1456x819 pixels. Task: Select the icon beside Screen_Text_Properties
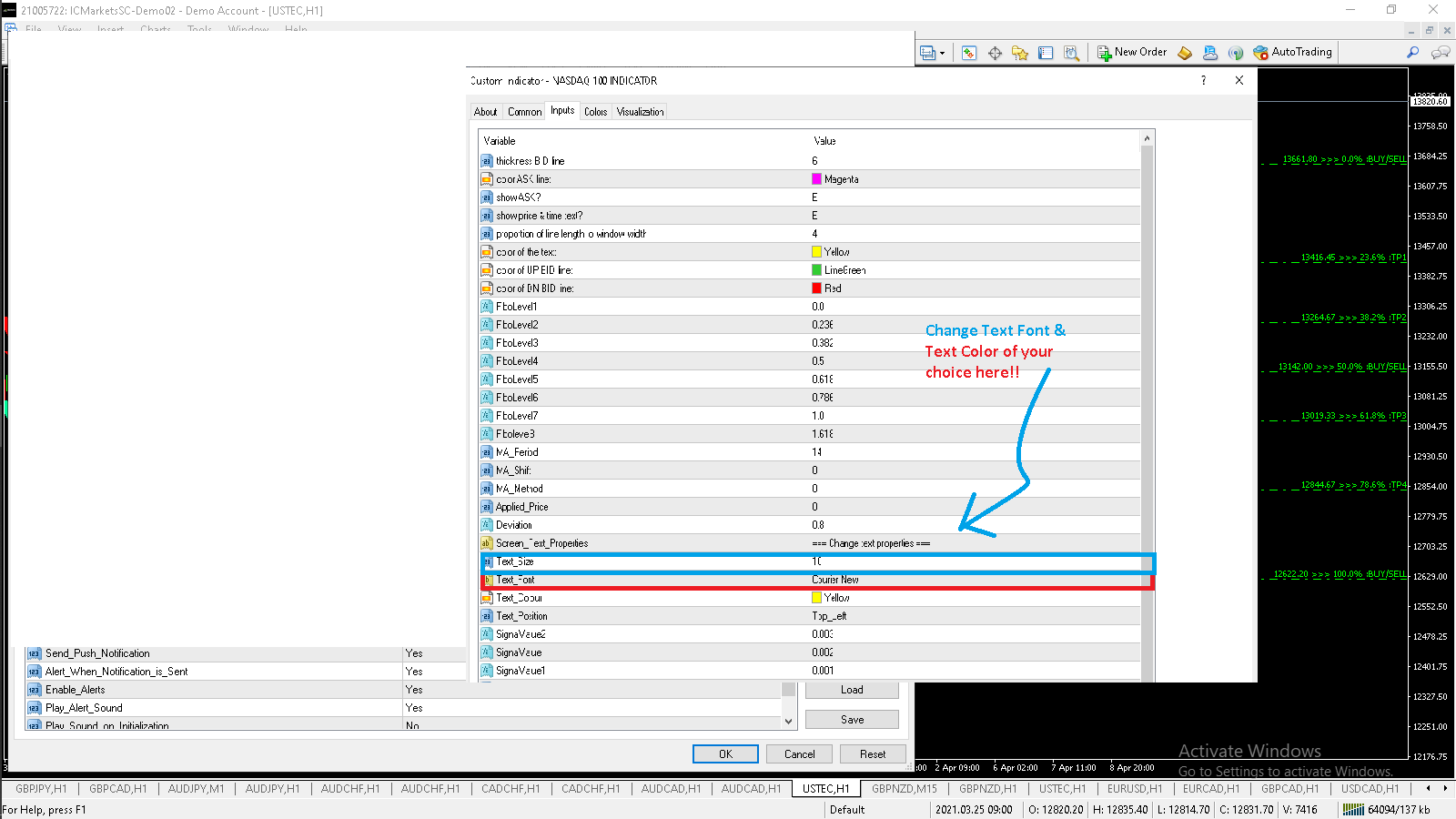click(487, 543)
